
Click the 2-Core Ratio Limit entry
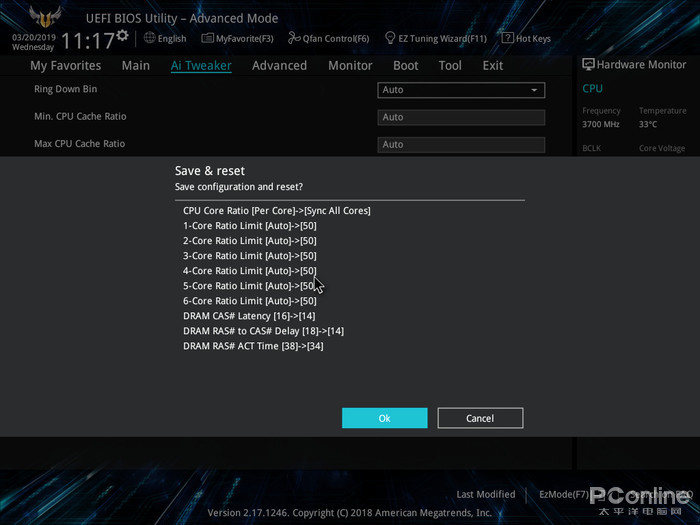250,241
